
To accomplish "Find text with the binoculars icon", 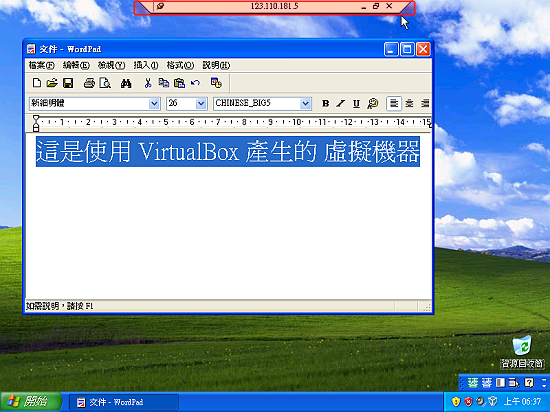I will tap(126, 83).
